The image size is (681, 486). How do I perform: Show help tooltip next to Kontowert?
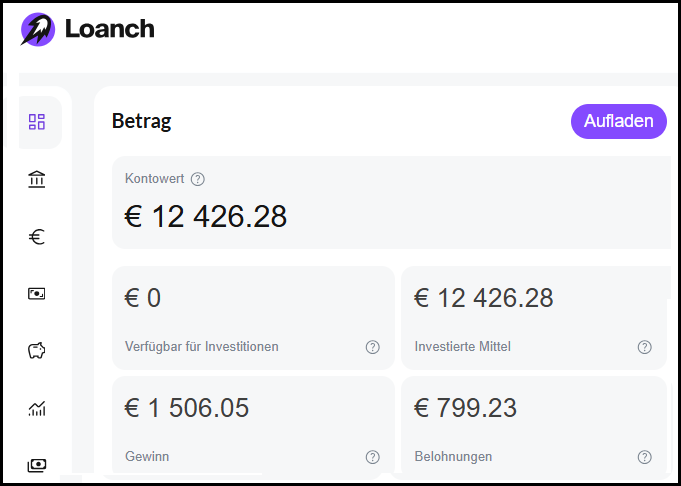click(x=198, y=179)
